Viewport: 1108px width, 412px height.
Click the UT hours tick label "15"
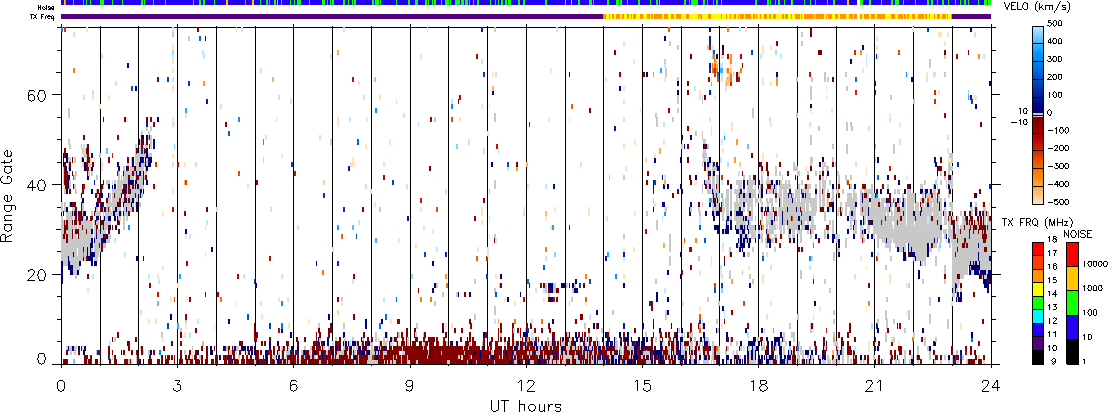tap(642, 385)
